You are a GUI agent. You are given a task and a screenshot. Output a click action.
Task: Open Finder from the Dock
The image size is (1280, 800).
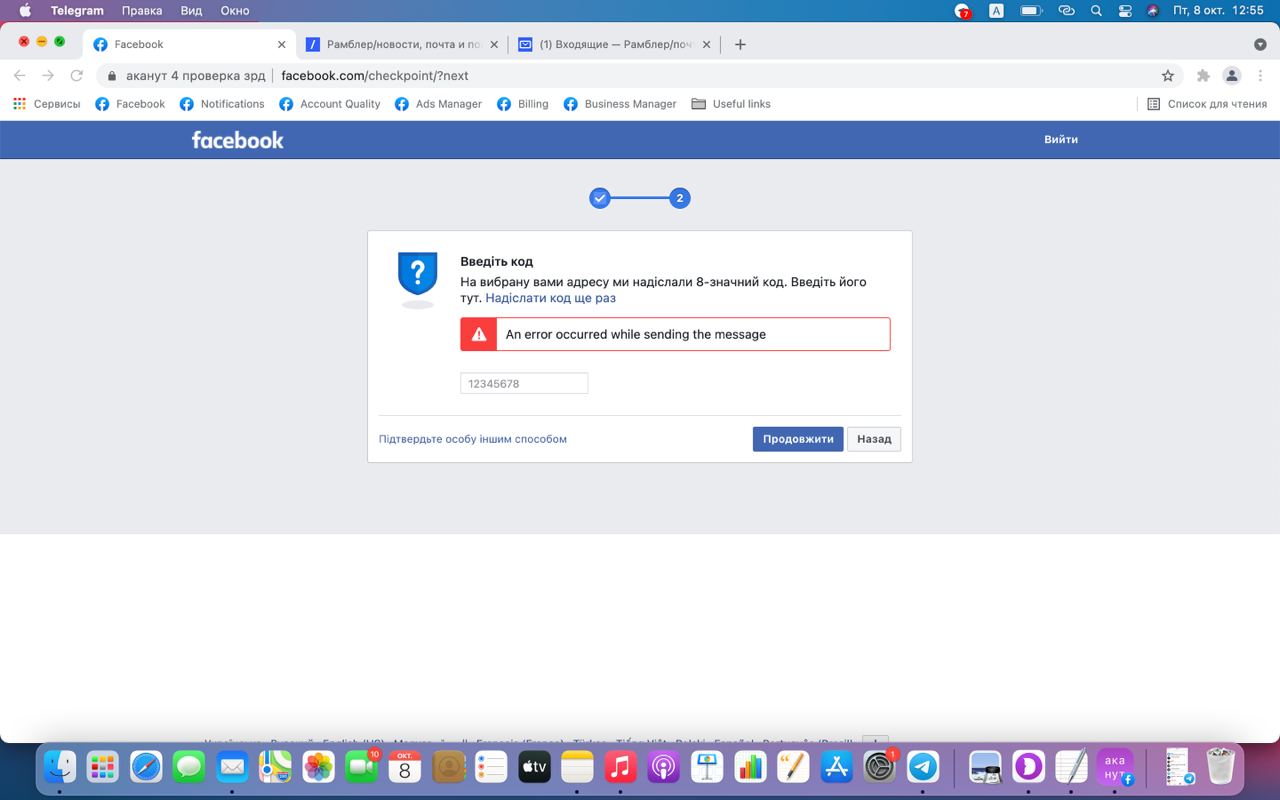tap(60, 767)
